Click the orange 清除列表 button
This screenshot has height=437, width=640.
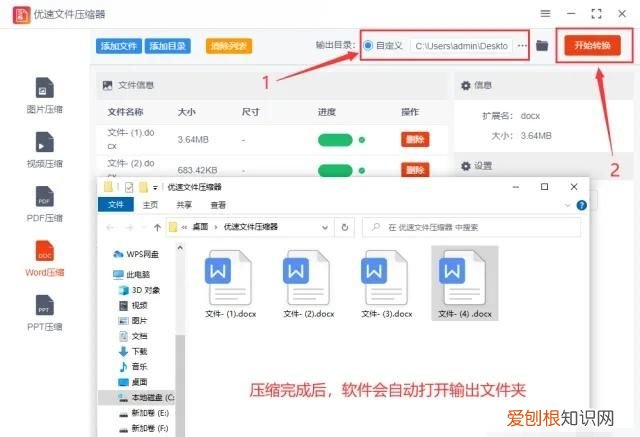229,46
